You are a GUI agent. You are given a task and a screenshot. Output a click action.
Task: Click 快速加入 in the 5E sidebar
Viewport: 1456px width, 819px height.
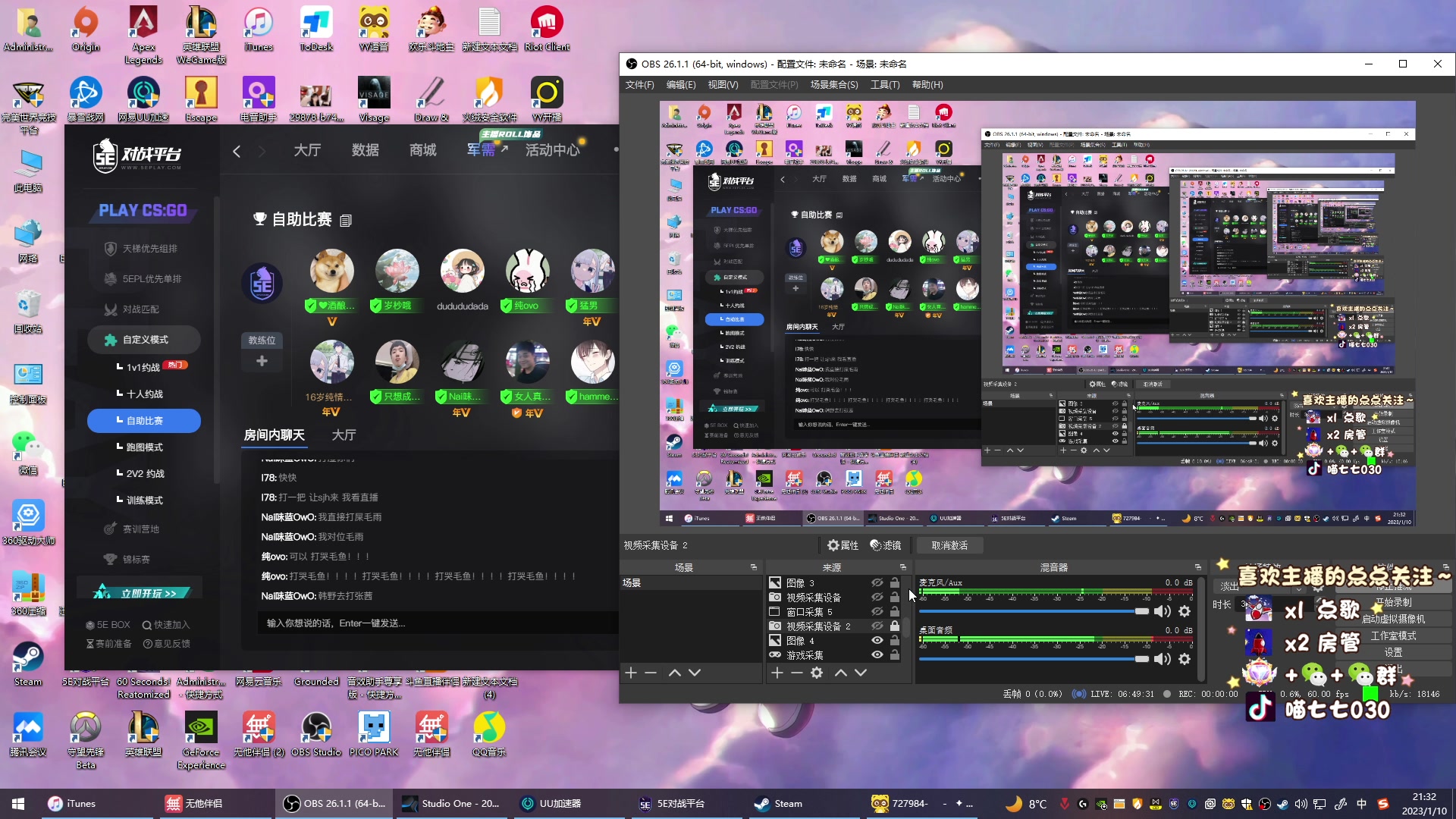tap(166, 625)
